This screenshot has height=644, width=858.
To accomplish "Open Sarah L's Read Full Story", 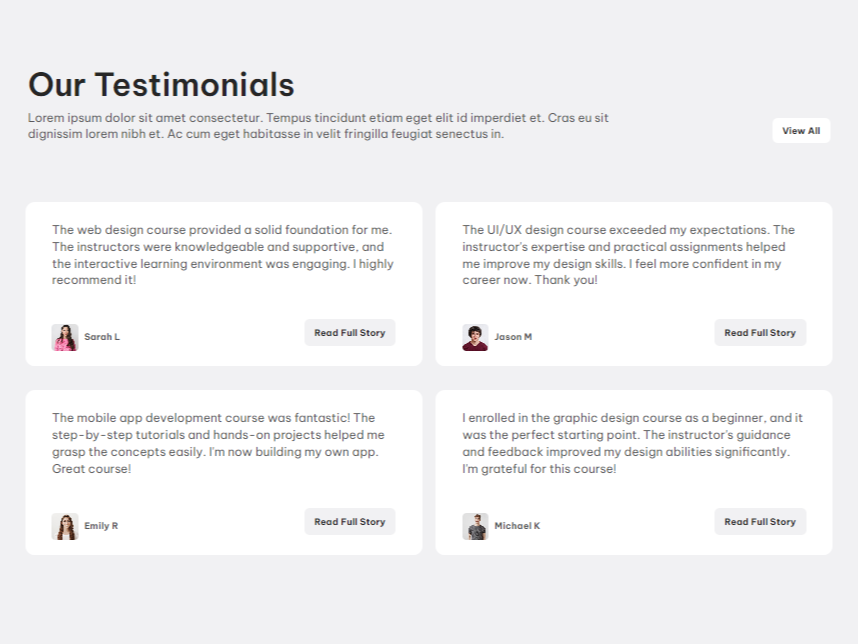I will click(349, 333).
